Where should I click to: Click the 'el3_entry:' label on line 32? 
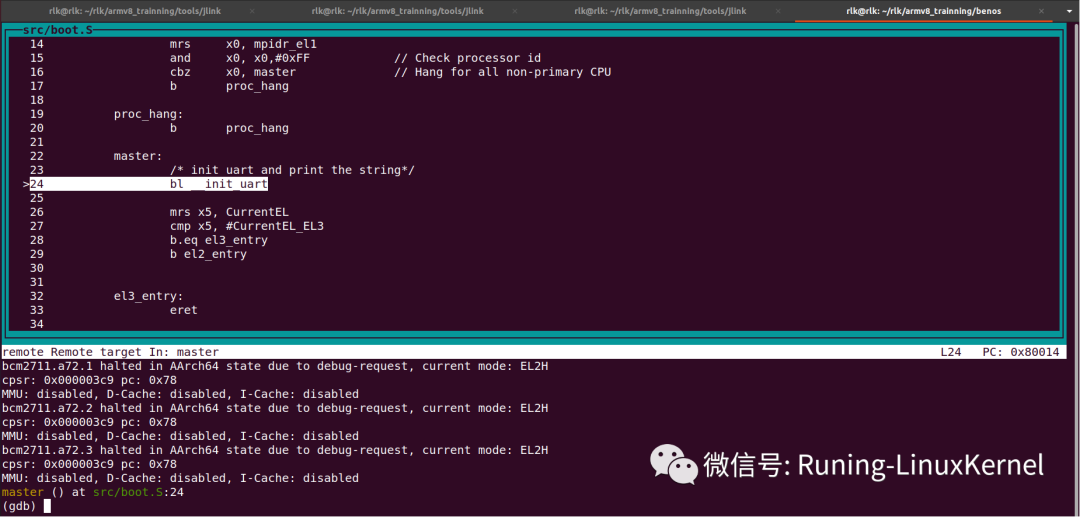point(149,296)
